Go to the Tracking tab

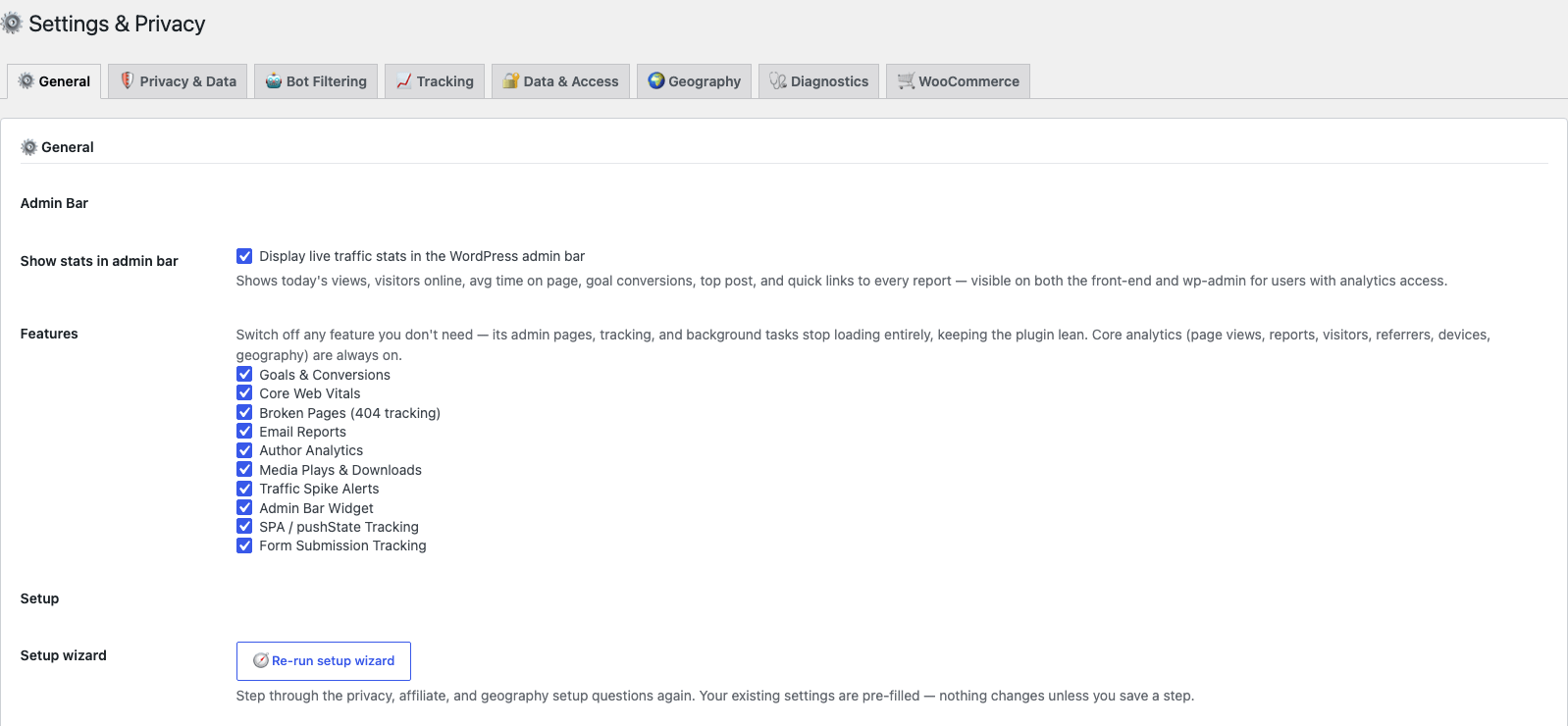(435, 81)
